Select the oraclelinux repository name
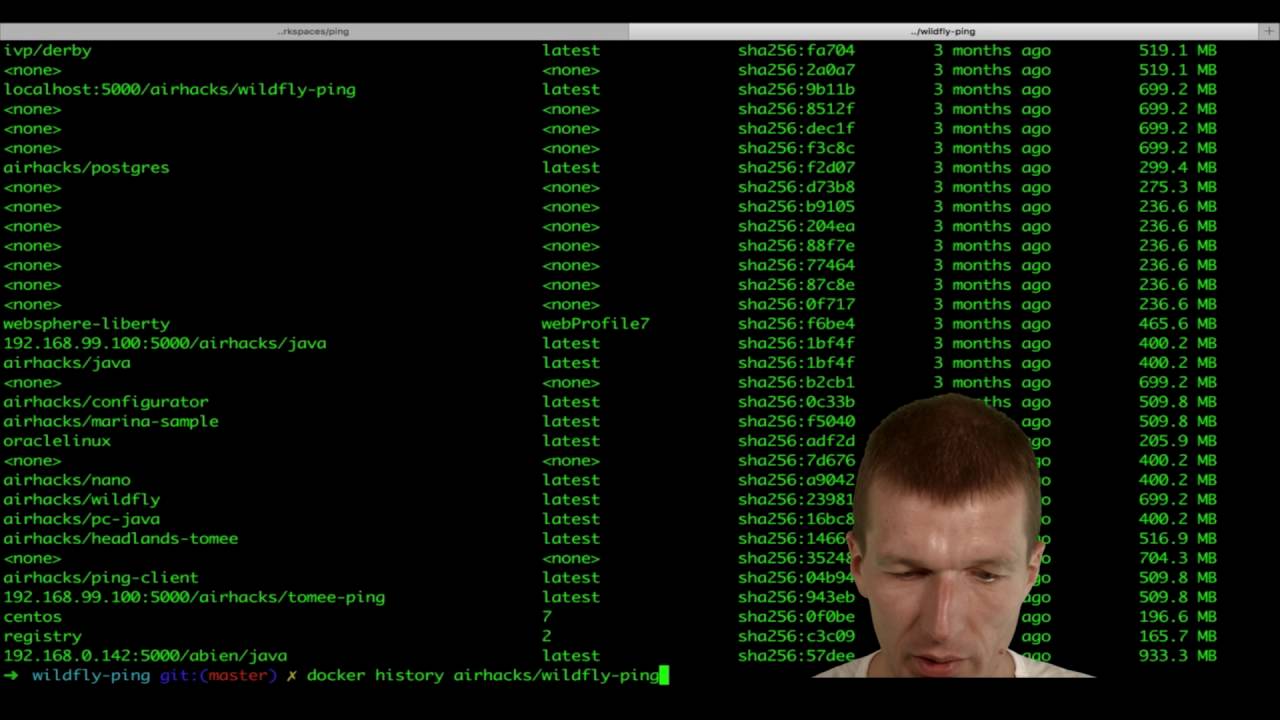This screenshot has height=720, width=1280. coord(57,440)
